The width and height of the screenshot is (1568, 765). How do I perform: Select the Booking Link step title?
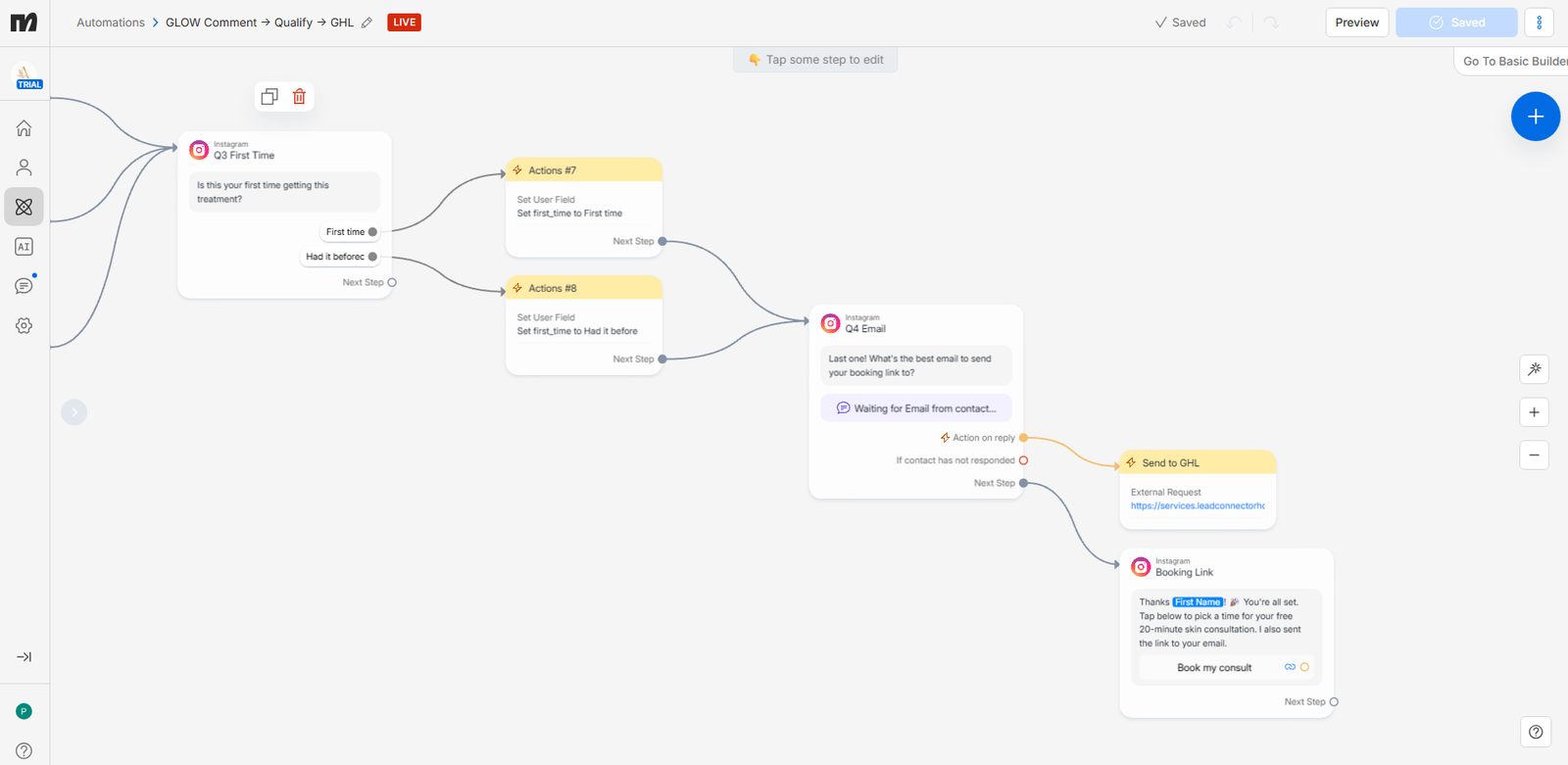1184,572
